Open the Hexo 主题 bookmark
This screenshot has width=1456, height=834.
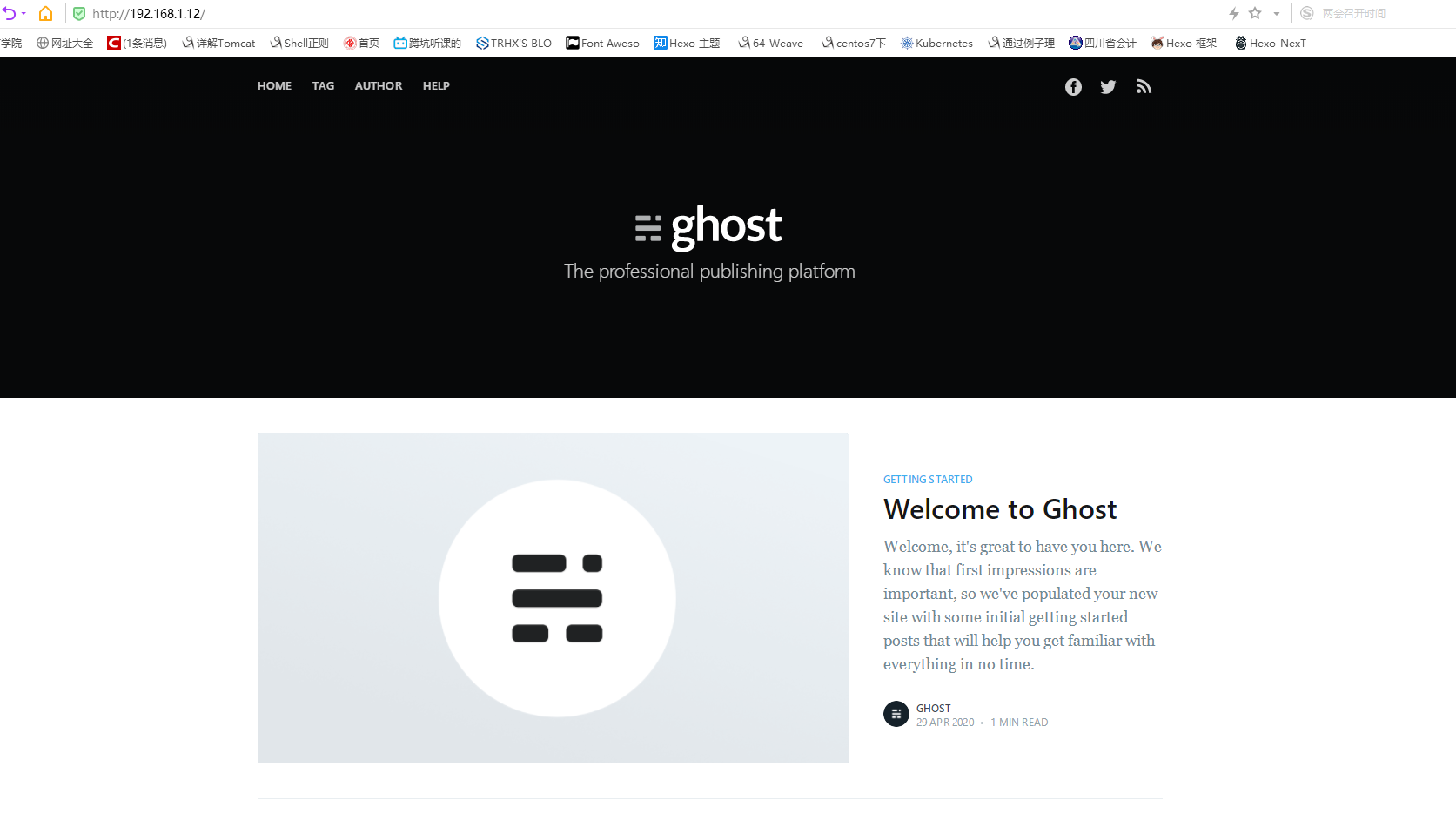[x=687, y=43]
